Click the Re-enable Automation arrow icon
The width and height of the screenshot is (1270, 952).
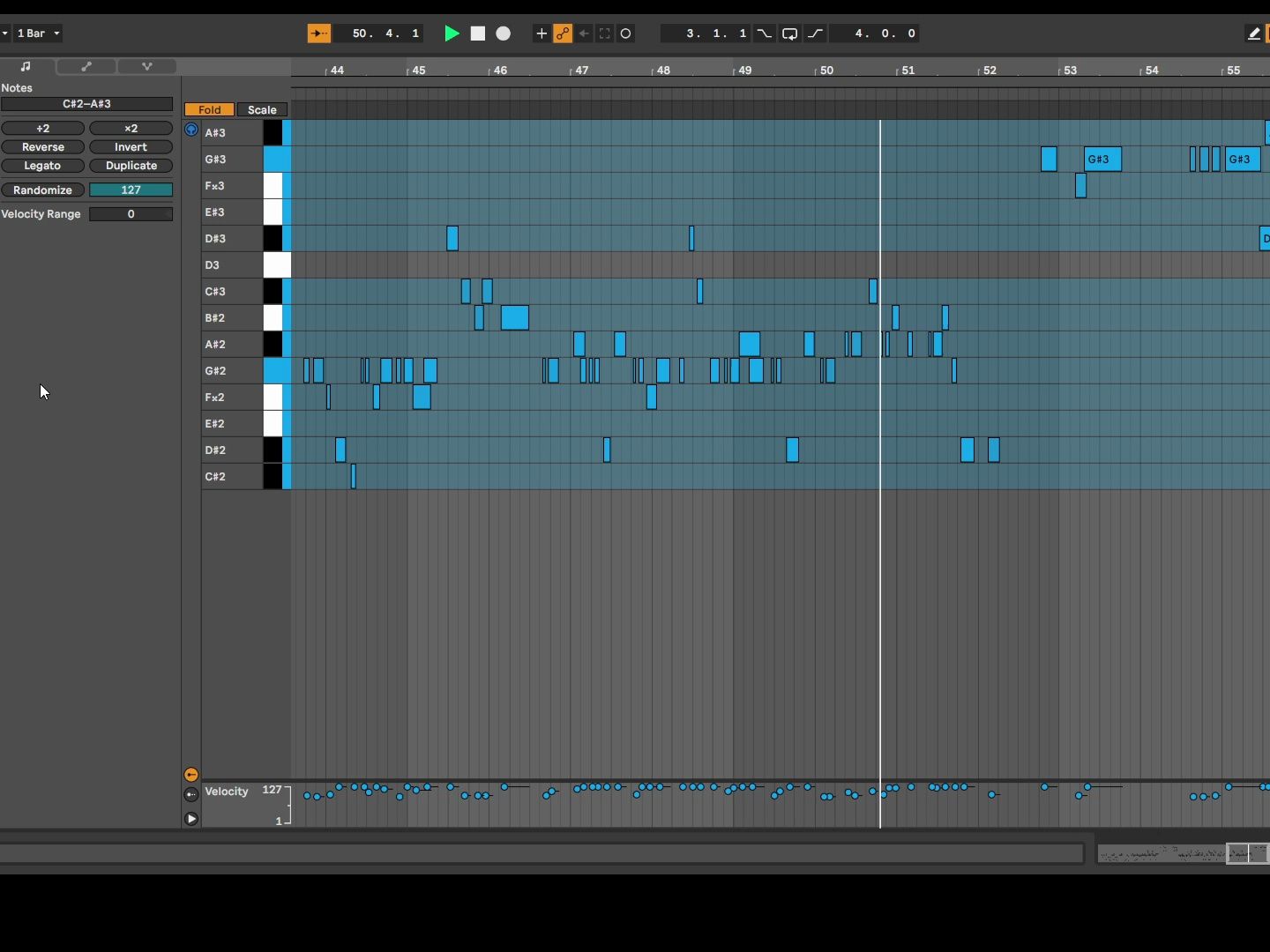click(x=584, y=33)
